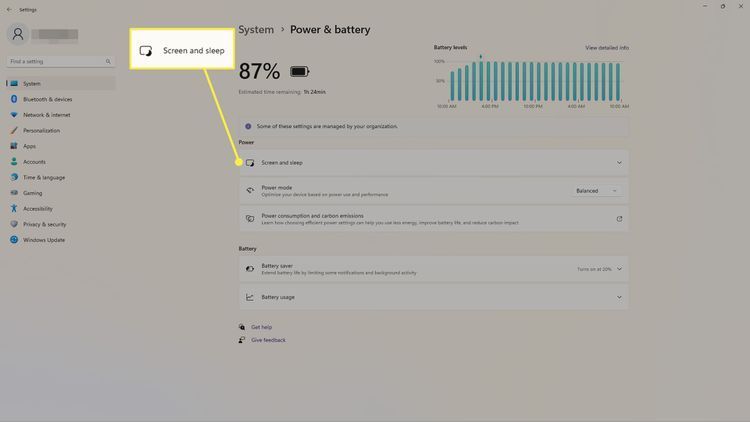Open Network & internet settings
This screenshot has width=750, height=422.
coord(45,115)
